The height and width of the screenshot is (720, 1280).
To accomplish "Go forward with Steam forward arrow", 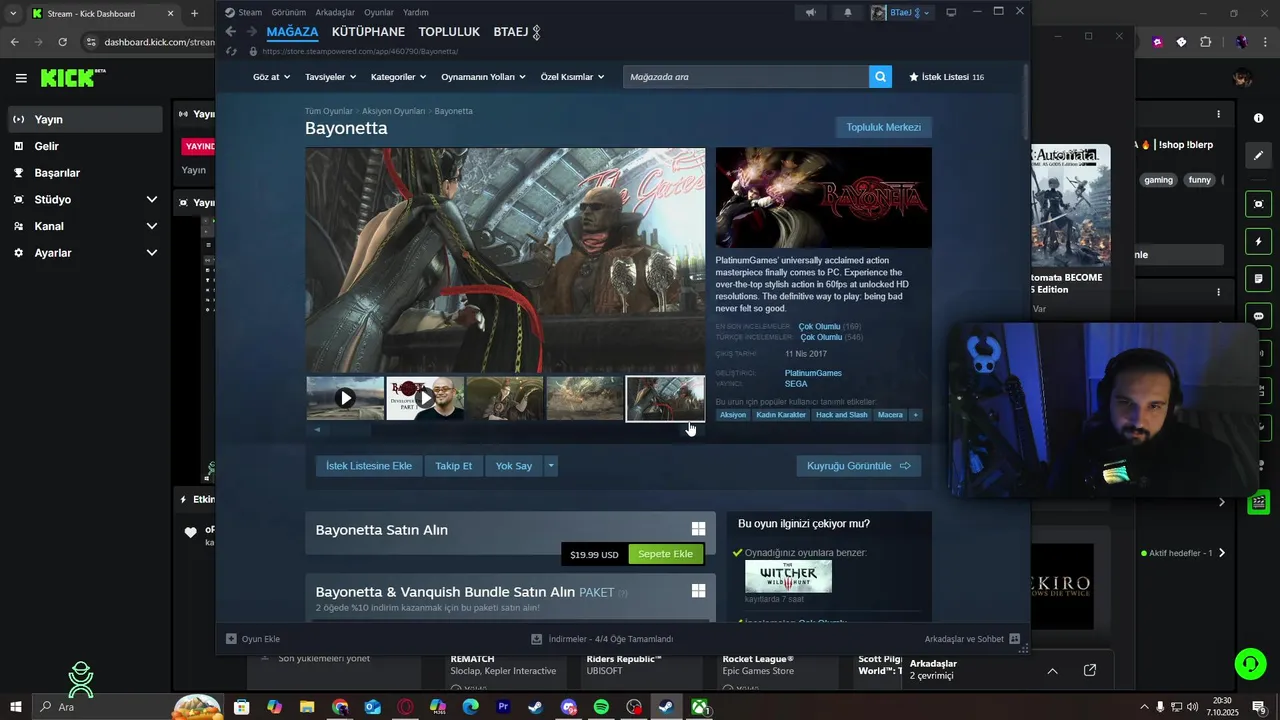I will [252, 32].
